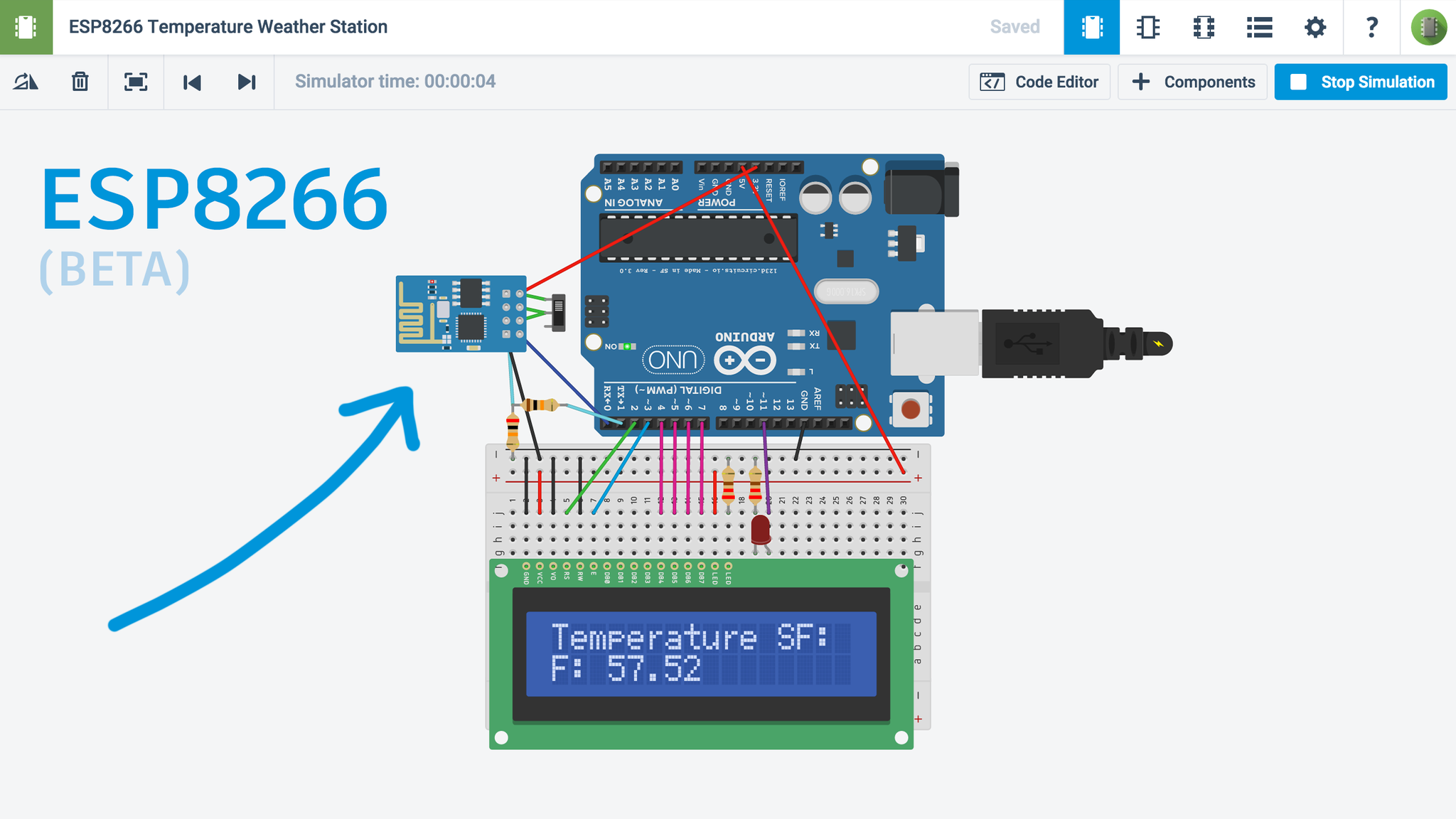Select the ESP8266 WiFi module
Viewport: 1456px width, 819px height.
pos(460,314)
